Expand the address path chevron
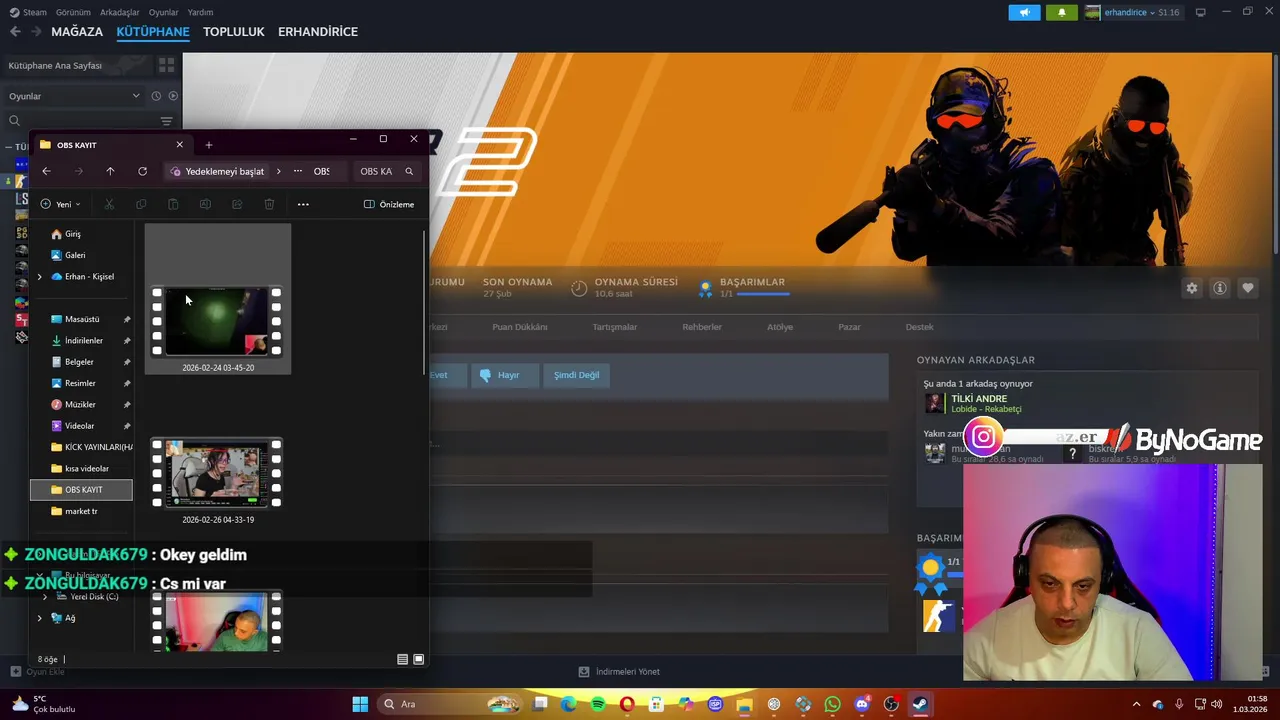 coord(279,171)
